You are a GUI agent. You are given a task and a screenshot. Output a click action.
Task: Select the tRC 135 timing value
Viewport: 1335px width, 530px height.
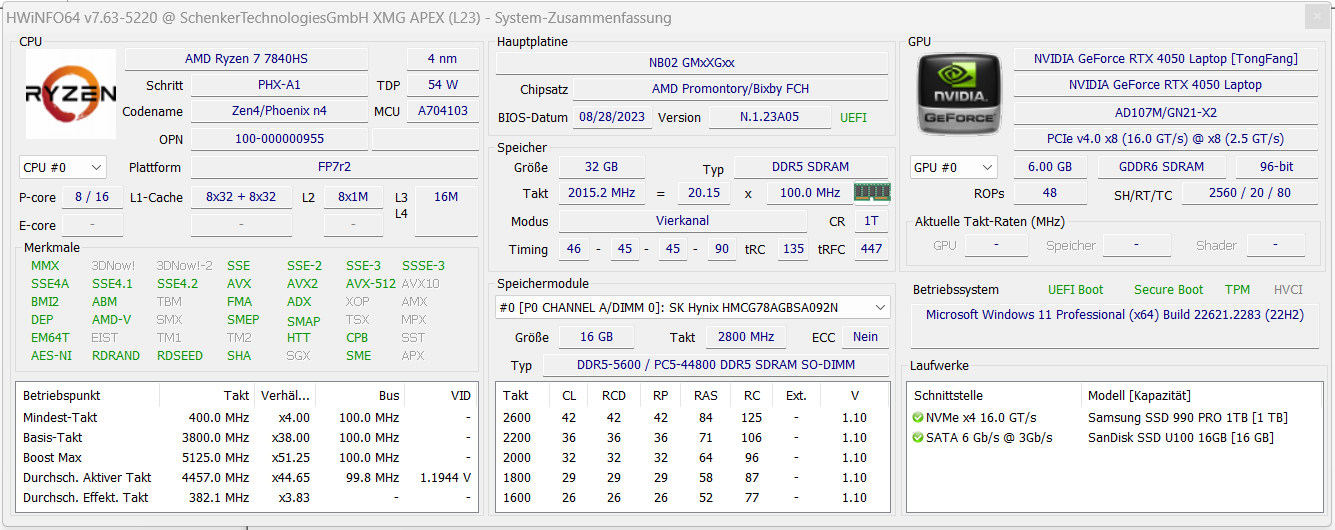793,249
